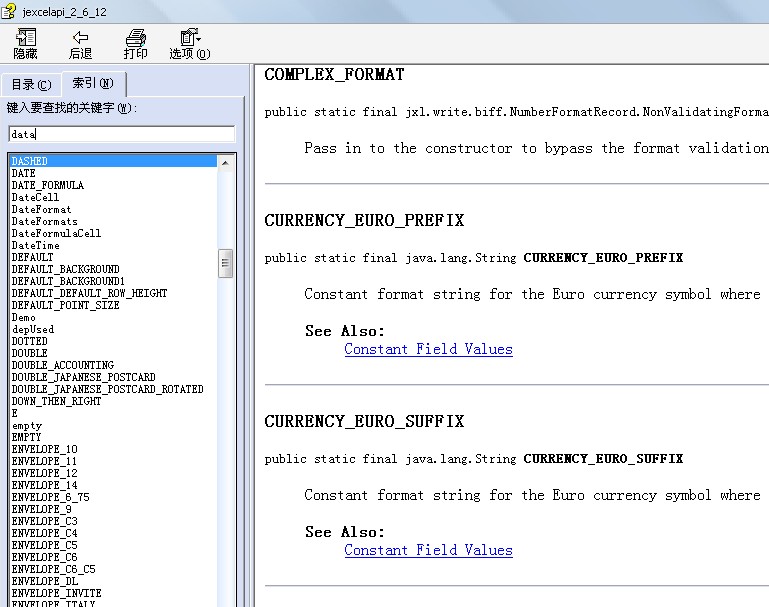Screen dimensions: 769x607
Task: Select the ENVELOPE_DL index entry
Action: [45, 582]
